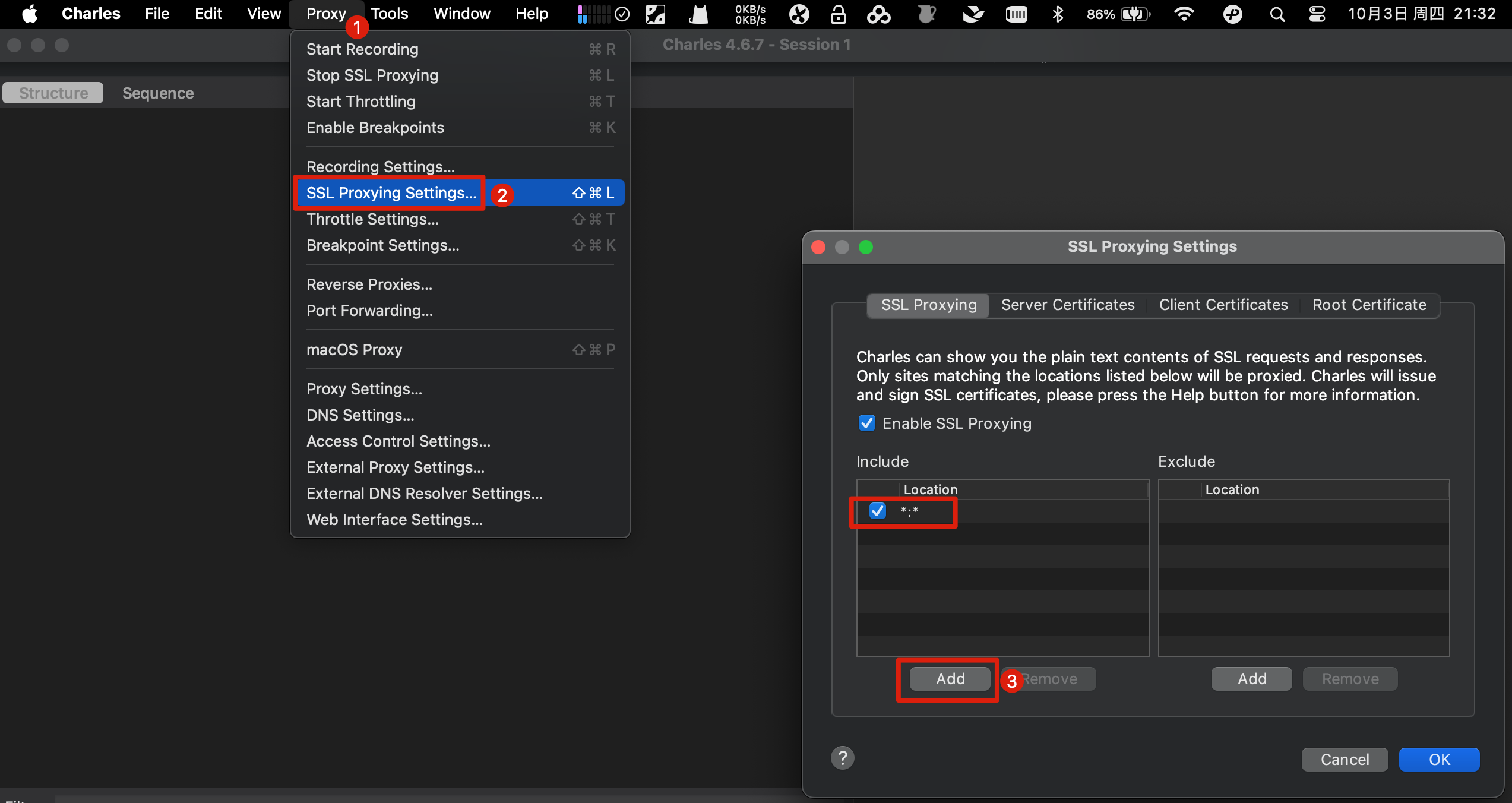Switch to the Server Certificates tab
This screenshot has height=803, width=1512.
pos(1068,305)
